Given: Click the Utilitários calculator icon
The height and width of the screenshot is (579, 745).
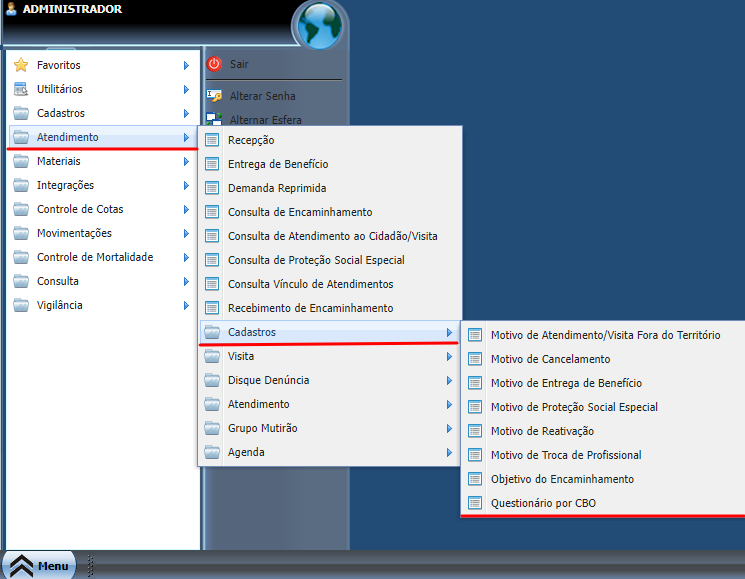Looking at the screenshot, I should (x=21, y=89).
